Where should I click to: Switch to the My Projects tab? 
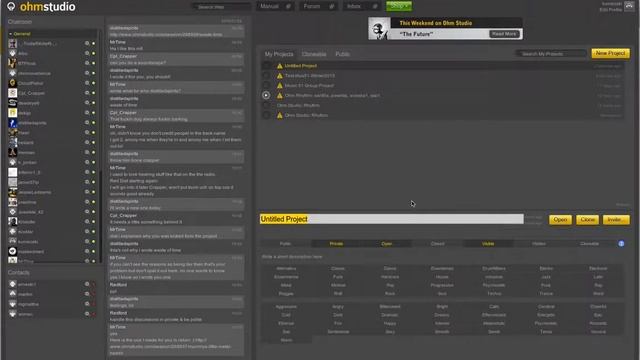tap(279, 54)
